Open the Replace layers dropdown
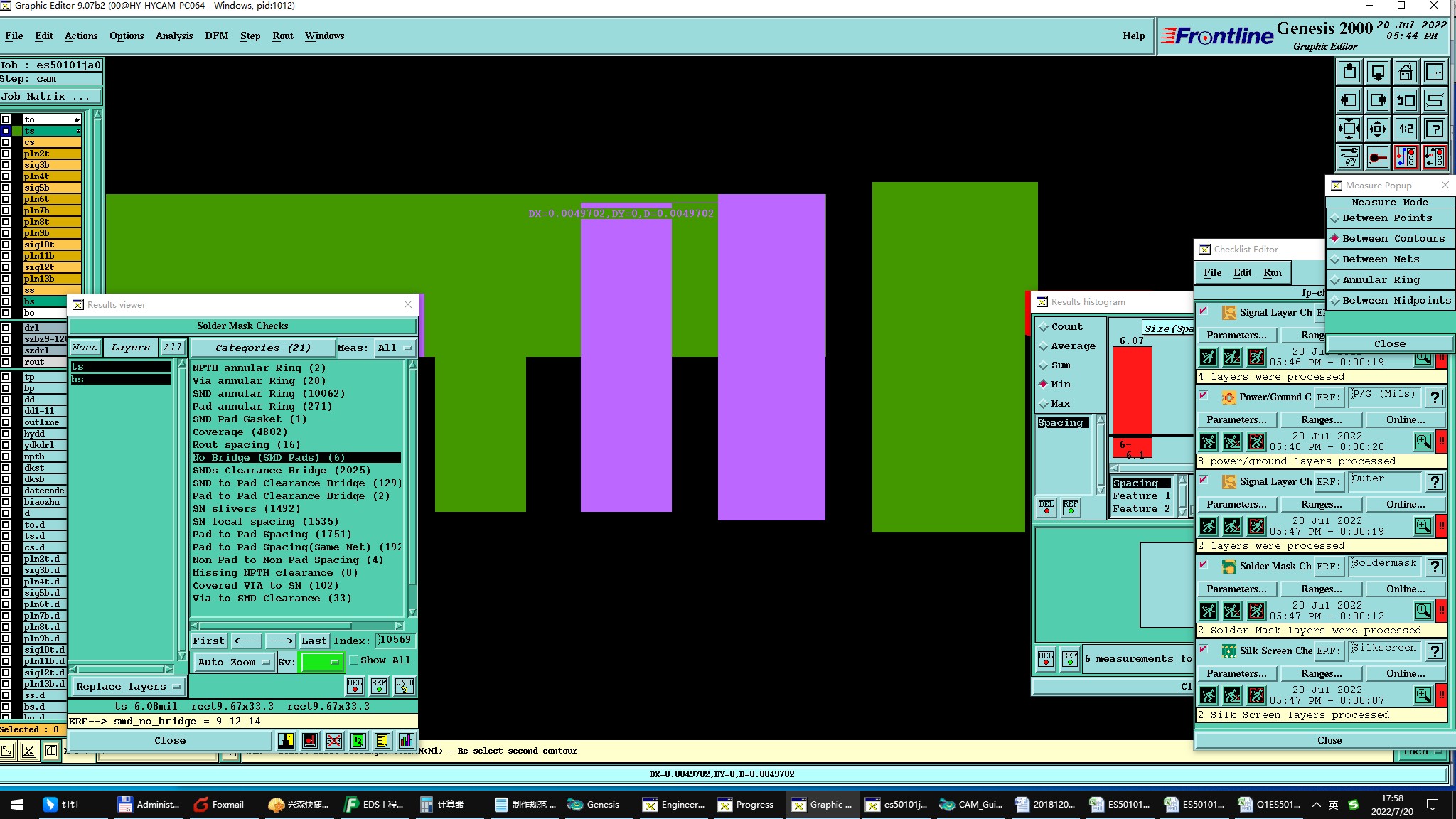This screenshot has width=1456, height=819. click(128, 687)
